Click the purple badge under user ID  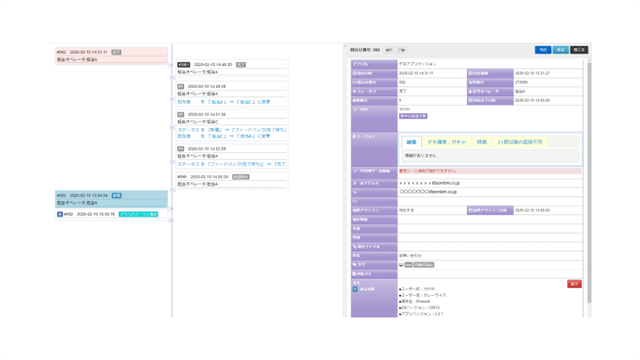[x=413, y=116]
